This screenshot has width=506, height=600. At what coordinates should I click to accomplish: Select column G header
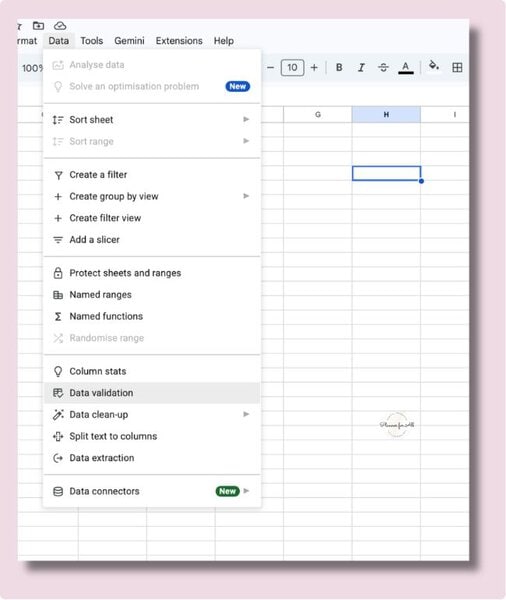pos(318,114)
